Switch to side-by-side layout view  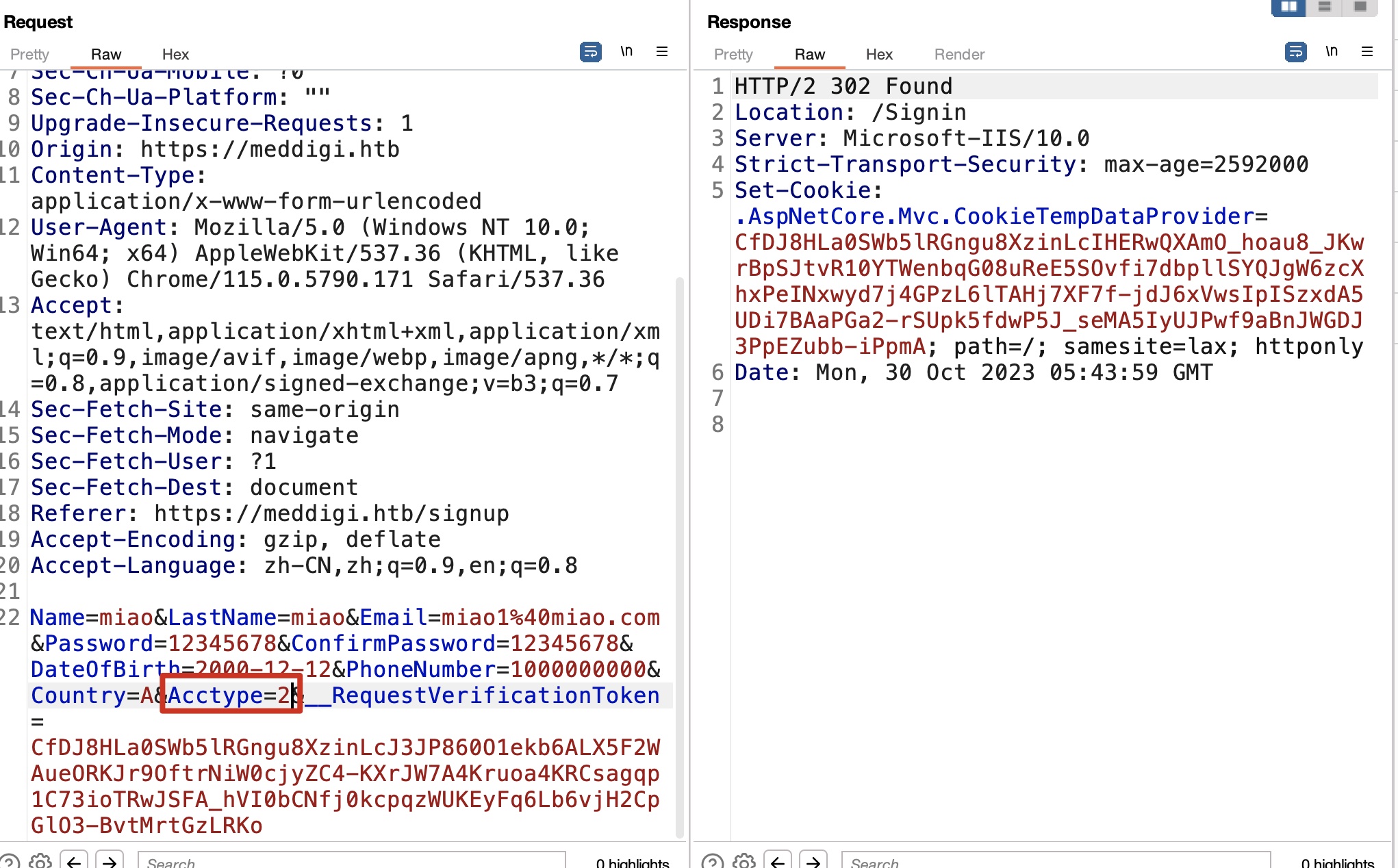[1288, 7]
